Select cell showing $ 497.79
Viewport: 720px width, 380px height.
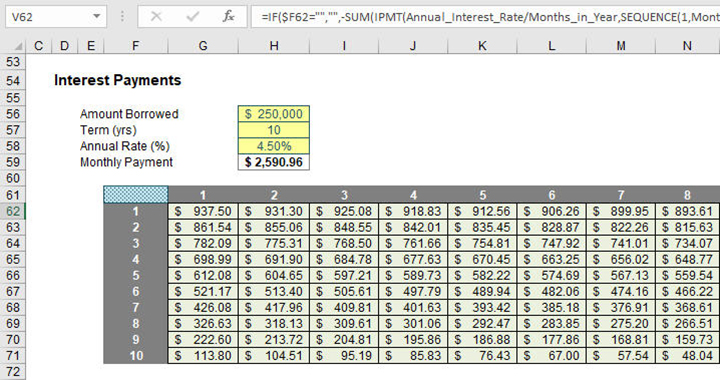413,291
